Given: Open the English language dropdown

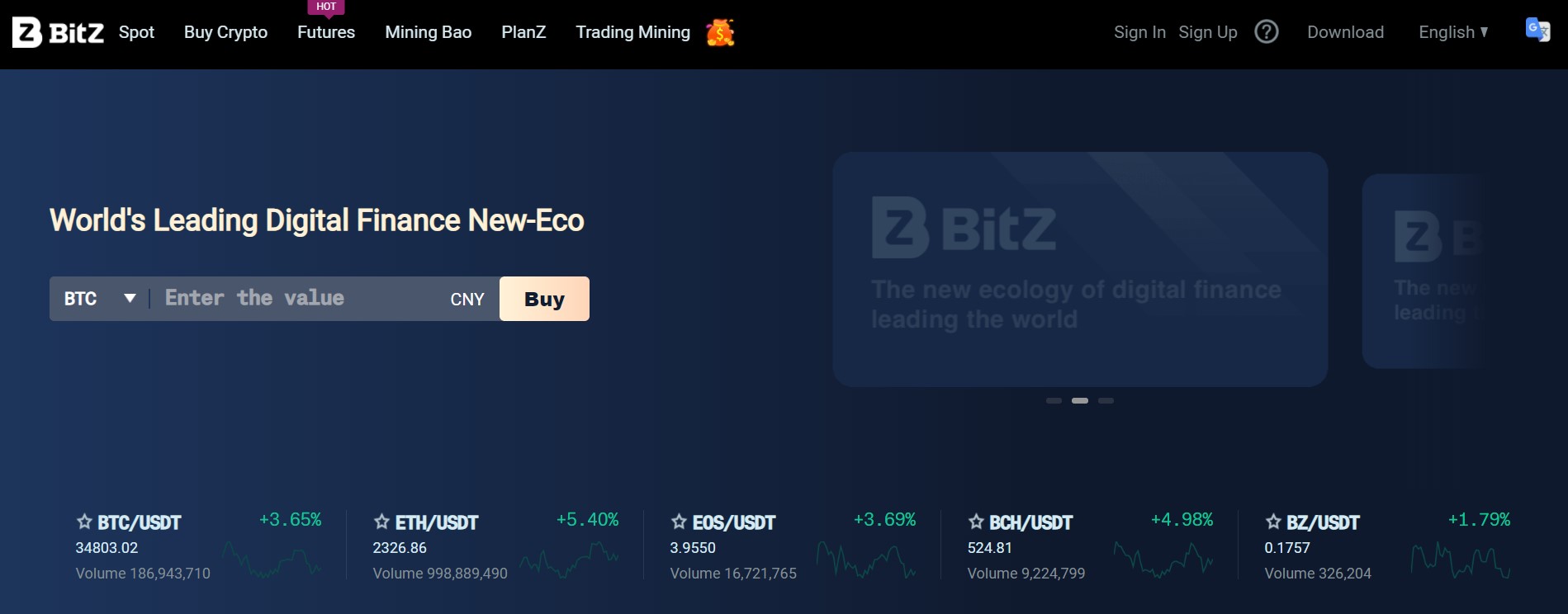Looking at the screenshot, I should [1452, 32].
